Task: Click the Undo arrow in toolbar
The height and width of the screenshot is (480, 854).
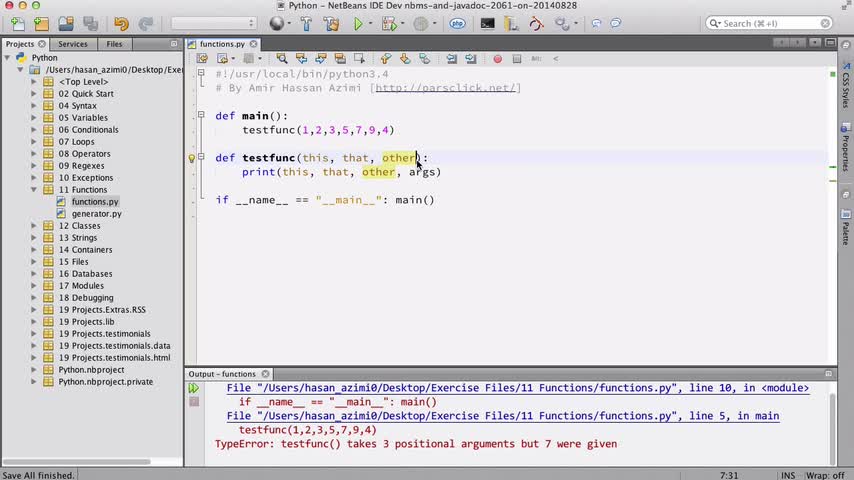Action: [121, 23]
